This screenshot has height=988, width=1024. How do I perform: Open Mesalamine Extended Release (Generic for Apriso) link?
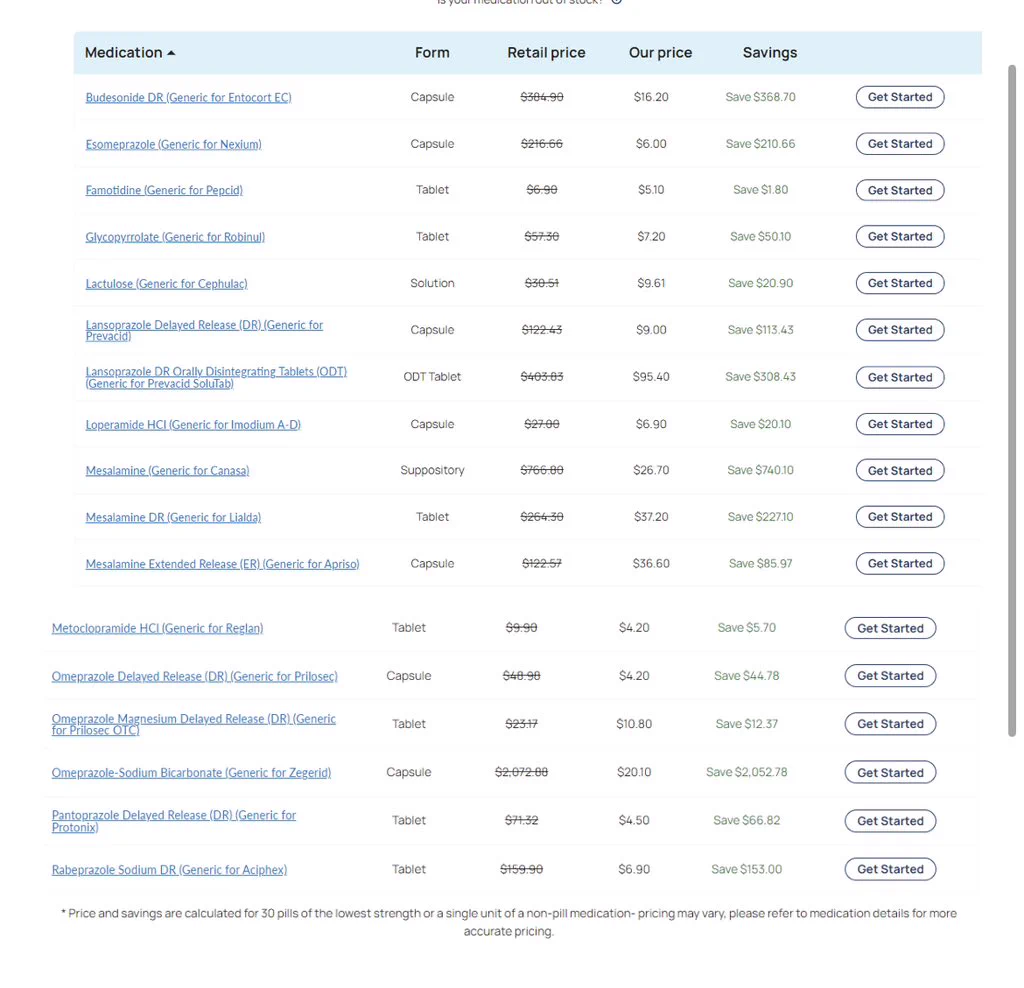[x=222, y=564]
